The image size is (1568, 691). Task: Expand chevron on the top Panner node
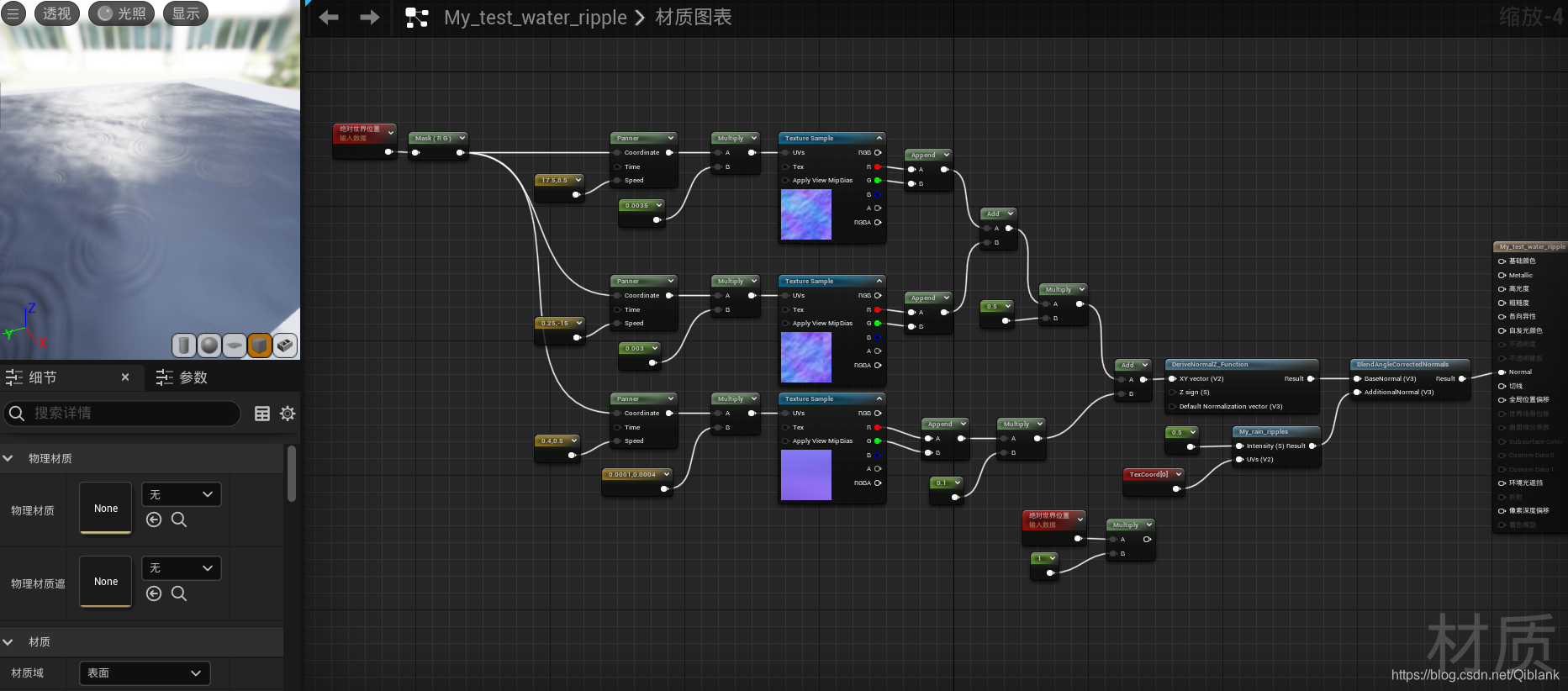coord(670,138)
